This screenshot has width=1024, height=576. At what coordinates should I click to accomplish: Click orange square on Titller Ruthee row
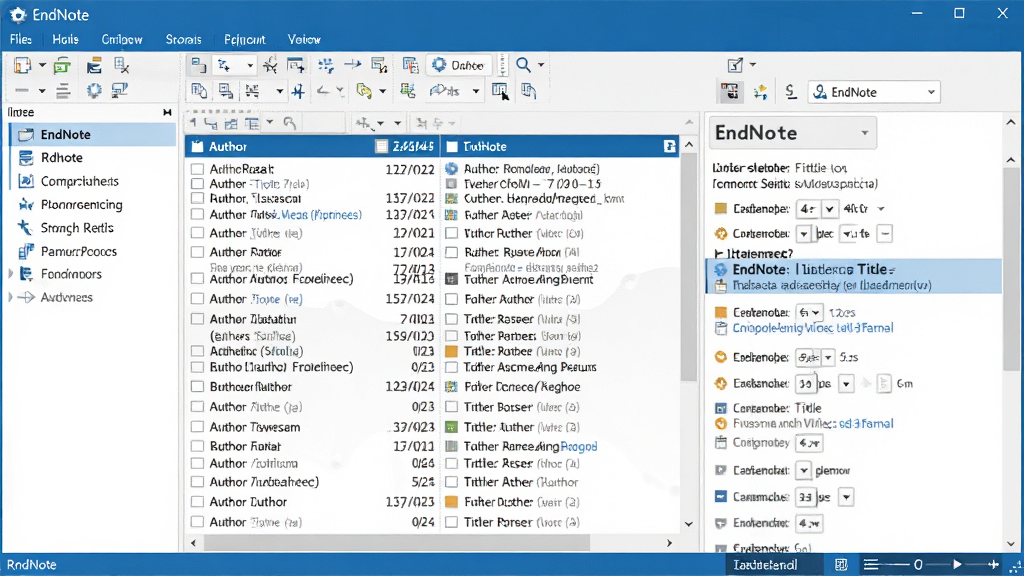pos(451,351)
